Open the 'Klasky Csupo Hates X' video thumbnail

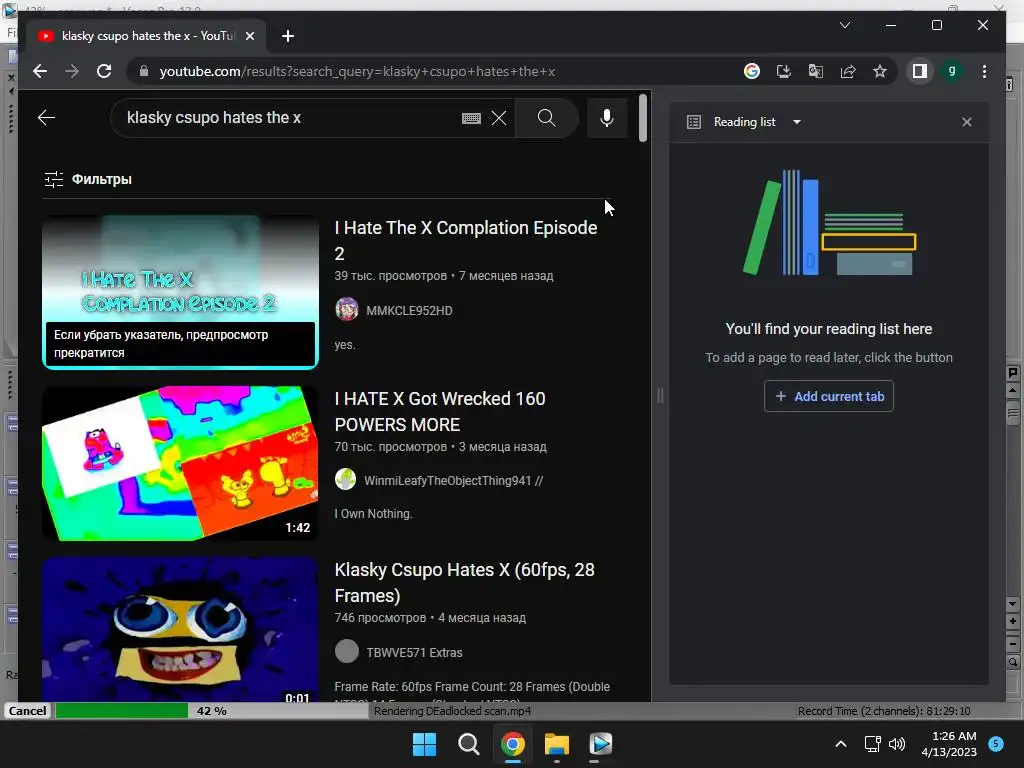point(180,630)
